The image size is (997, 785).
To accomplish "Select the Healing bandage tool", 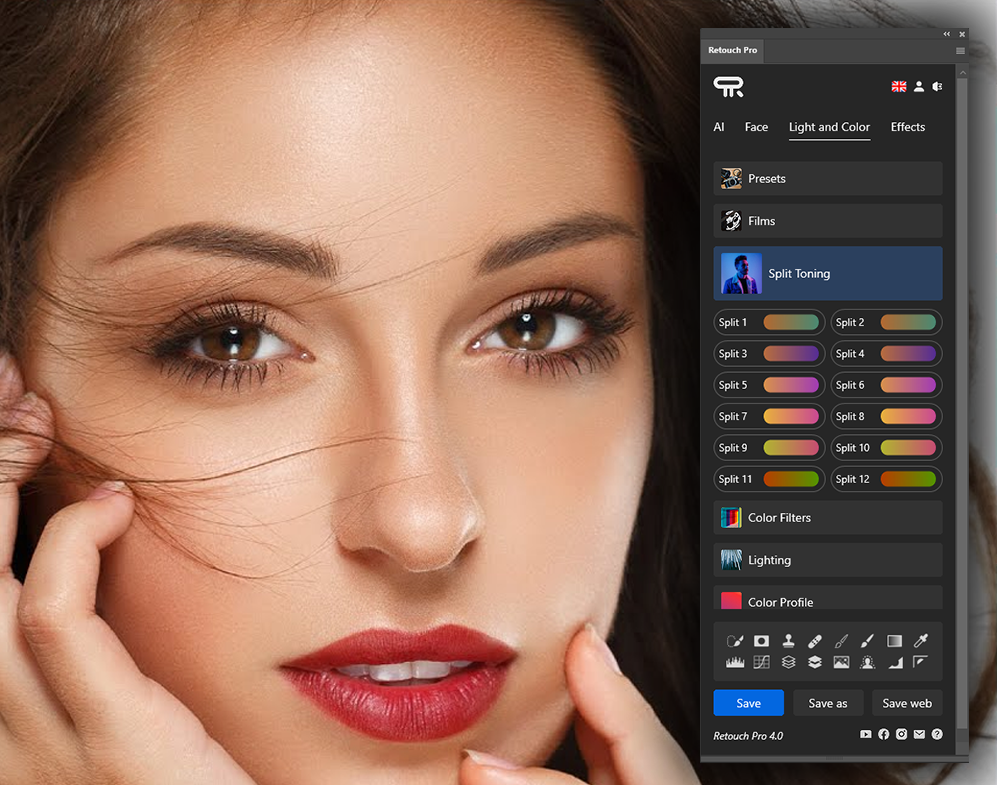I will [815, 641].
